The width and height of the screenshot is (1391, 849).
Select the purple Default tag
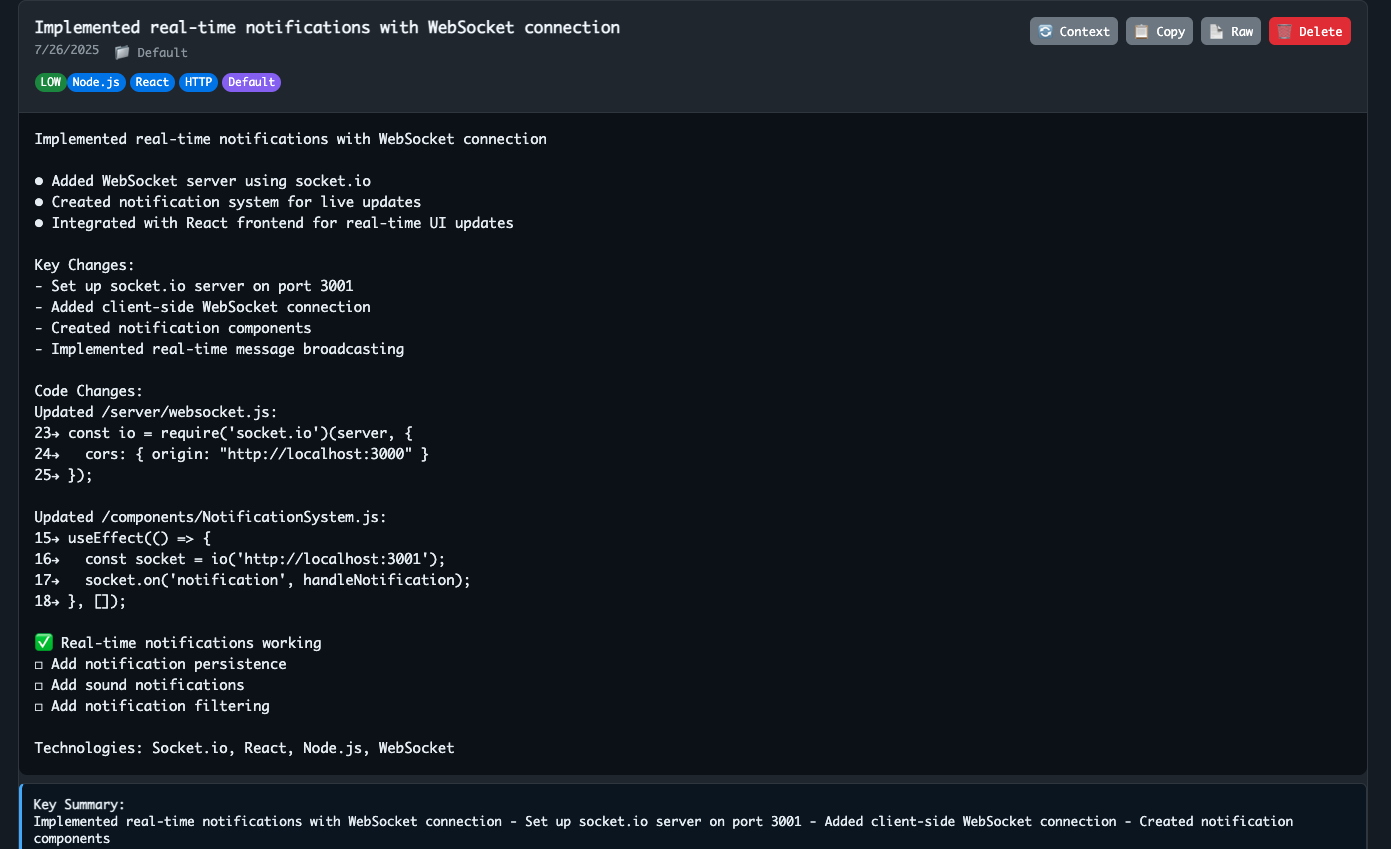click(251, 82)
